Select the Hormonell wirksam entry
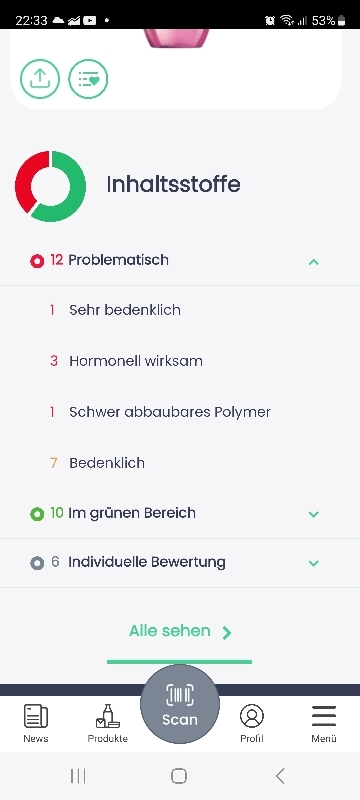Image resolution: width=360 pixels, height=800 pixels. 180,361
